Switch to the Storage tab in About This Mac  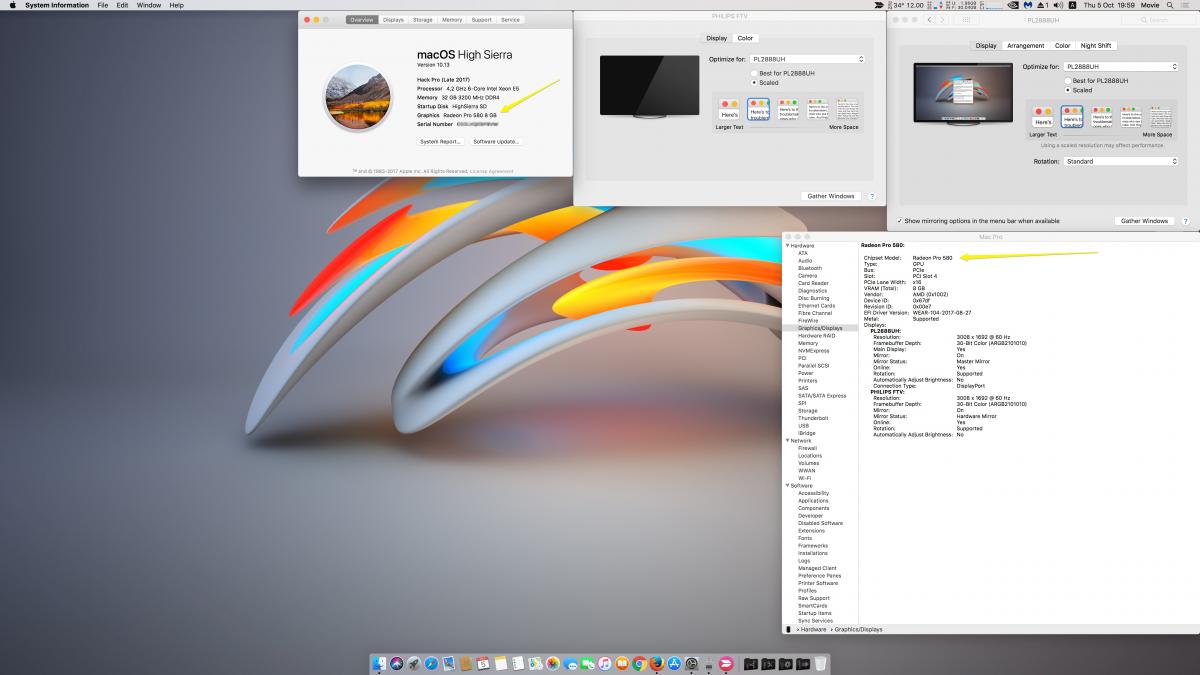click(x=423, y=19)
